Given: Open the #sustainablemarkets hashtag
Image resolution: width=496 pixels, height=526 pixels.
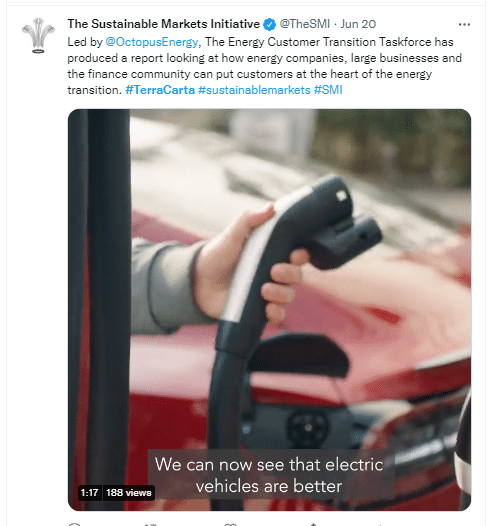Looking at the screenshot, I should [x=254, y=90].
